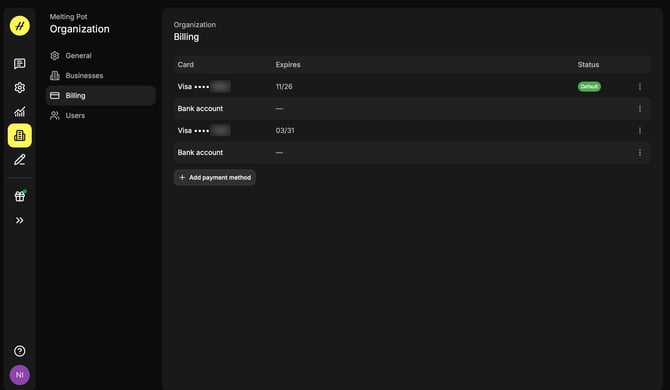Open the pencil edit icon
This screenshot has width=670, height=390.
click(20, 160)
